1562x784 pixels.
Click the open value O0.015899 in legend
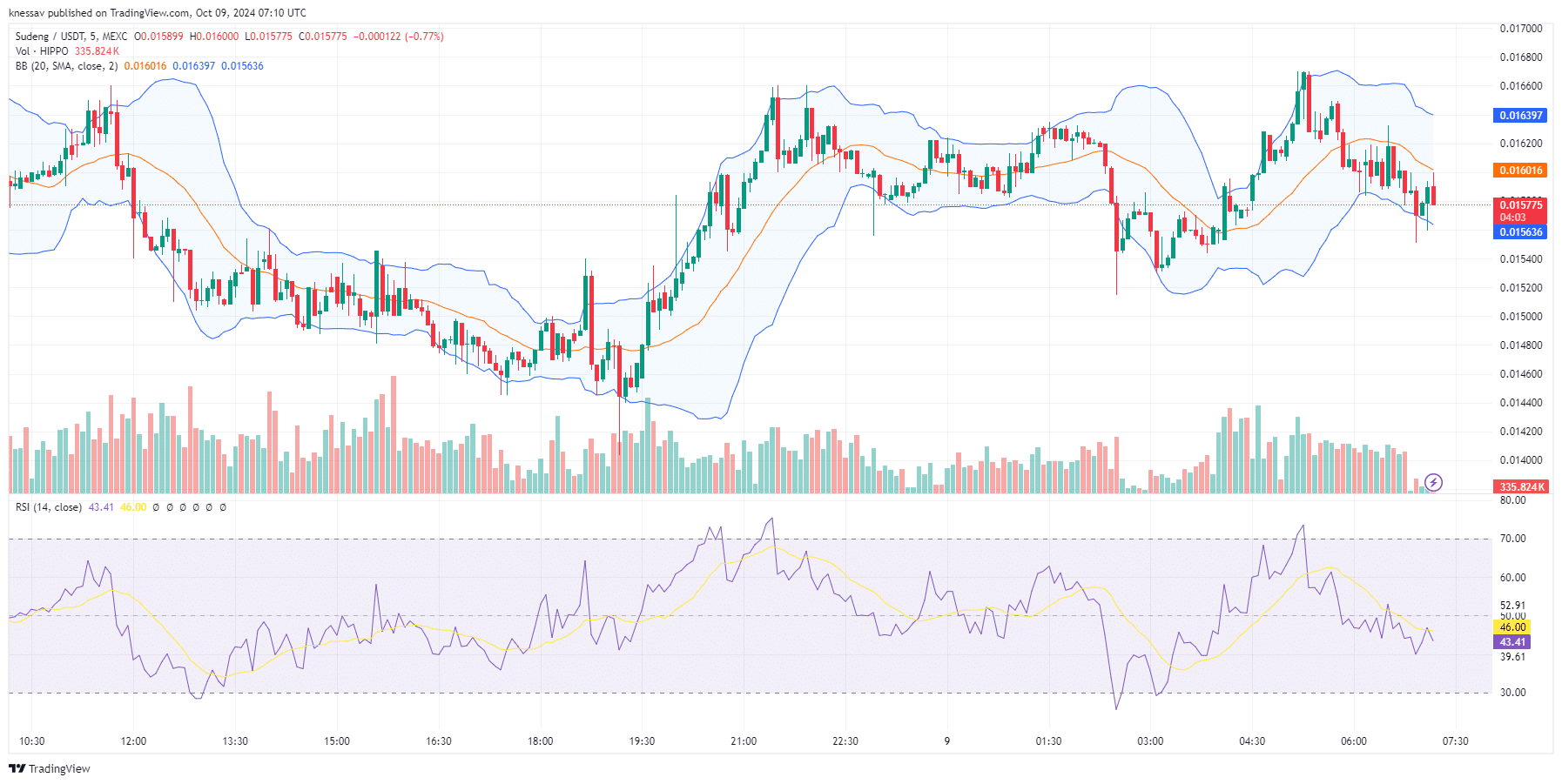pos(158,37)
